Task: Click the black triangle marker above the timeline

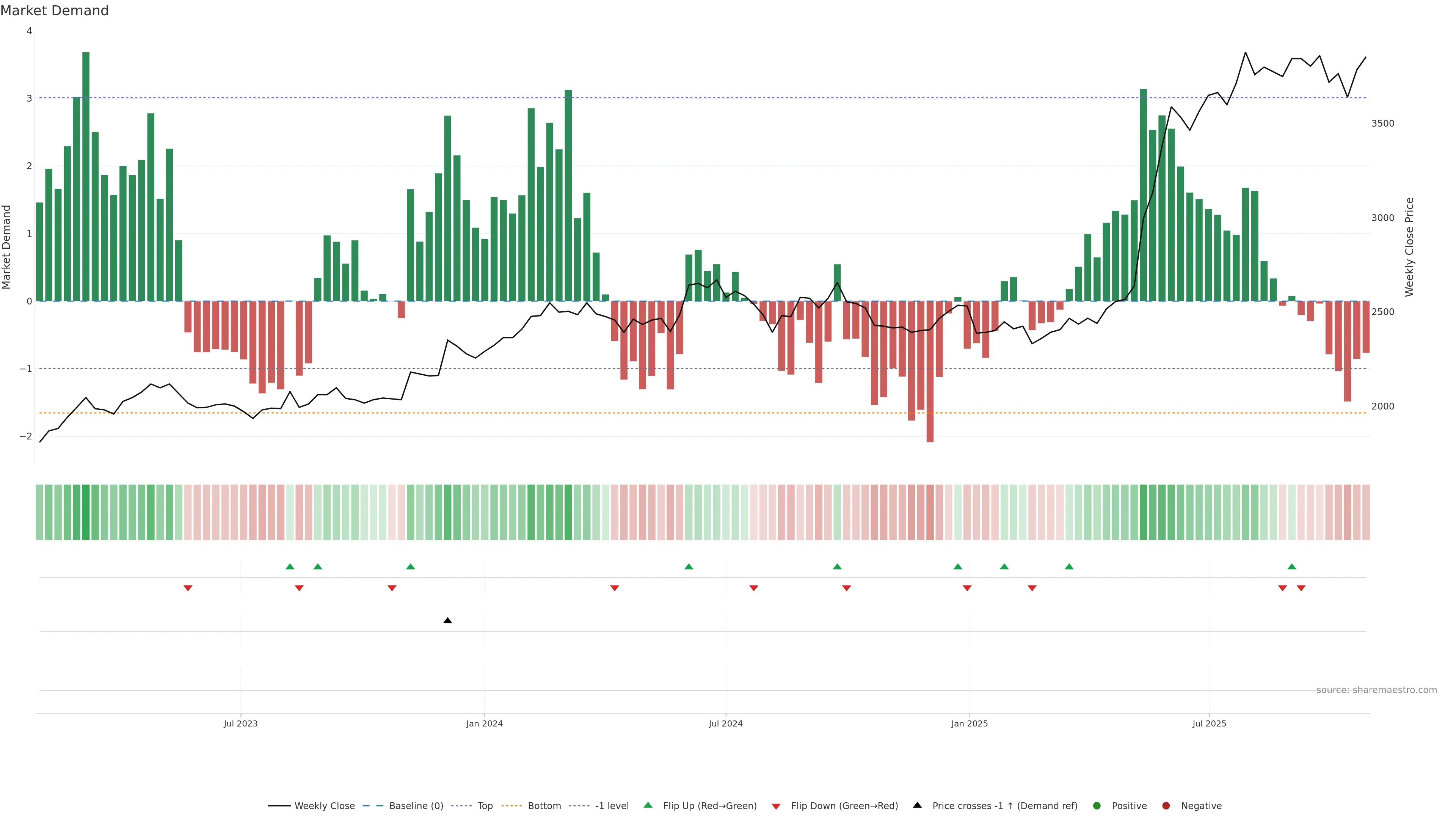Action: [448, 621]
